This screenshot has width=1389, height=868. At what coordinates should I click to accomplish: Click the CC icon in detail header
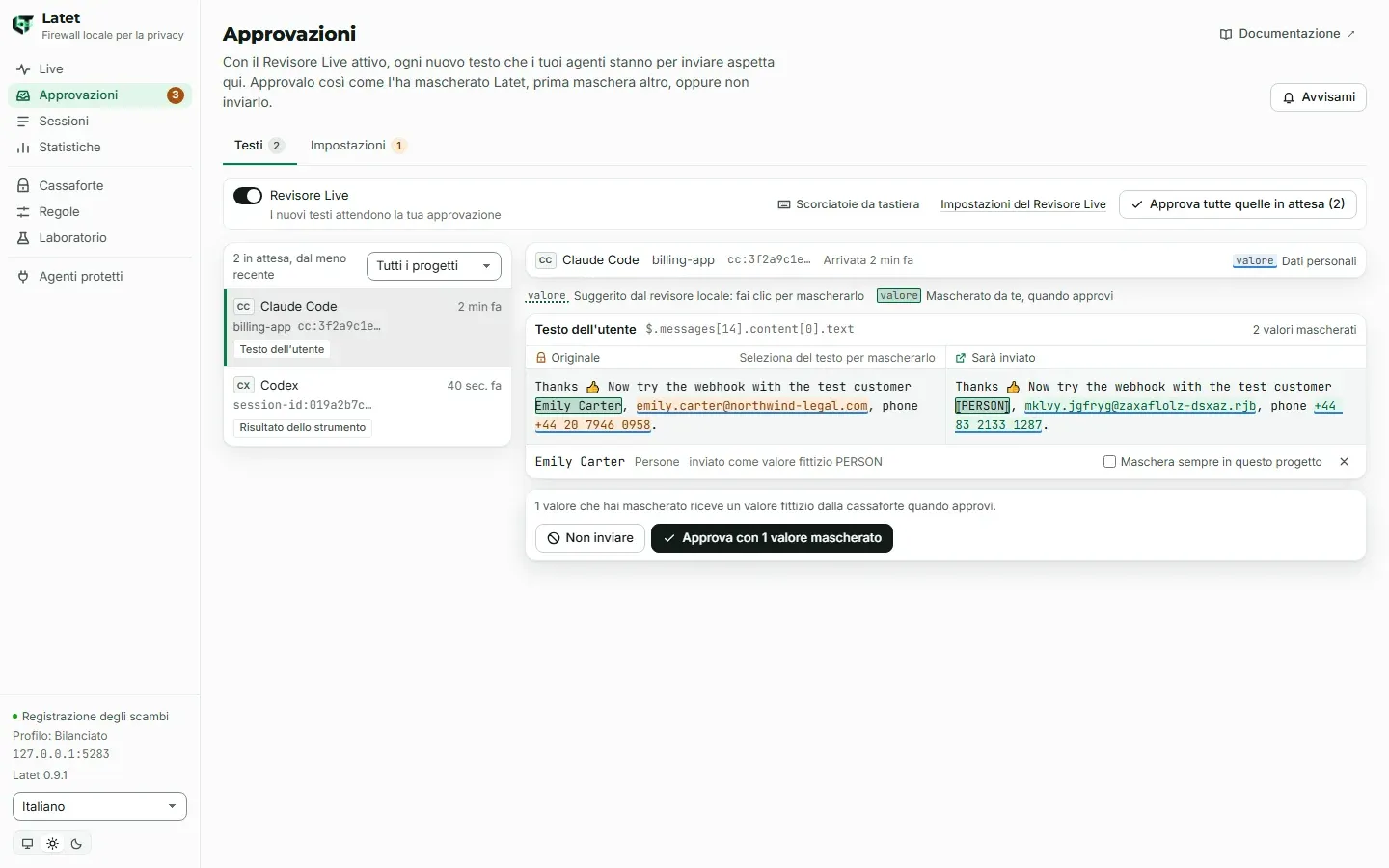click(x=546, y=260)
